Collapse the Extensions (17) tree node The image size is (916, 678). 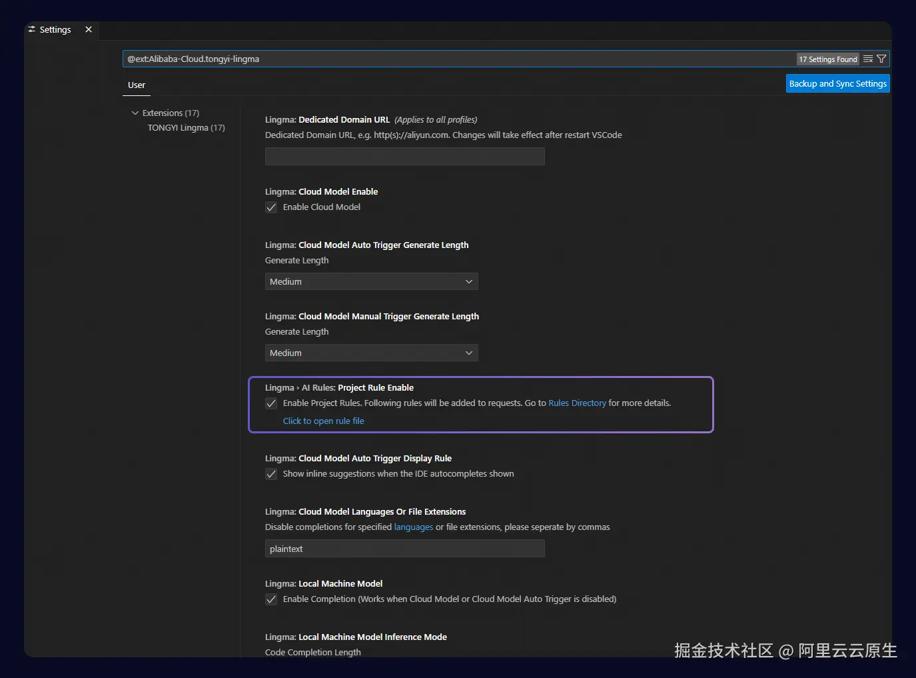(135, 113)
